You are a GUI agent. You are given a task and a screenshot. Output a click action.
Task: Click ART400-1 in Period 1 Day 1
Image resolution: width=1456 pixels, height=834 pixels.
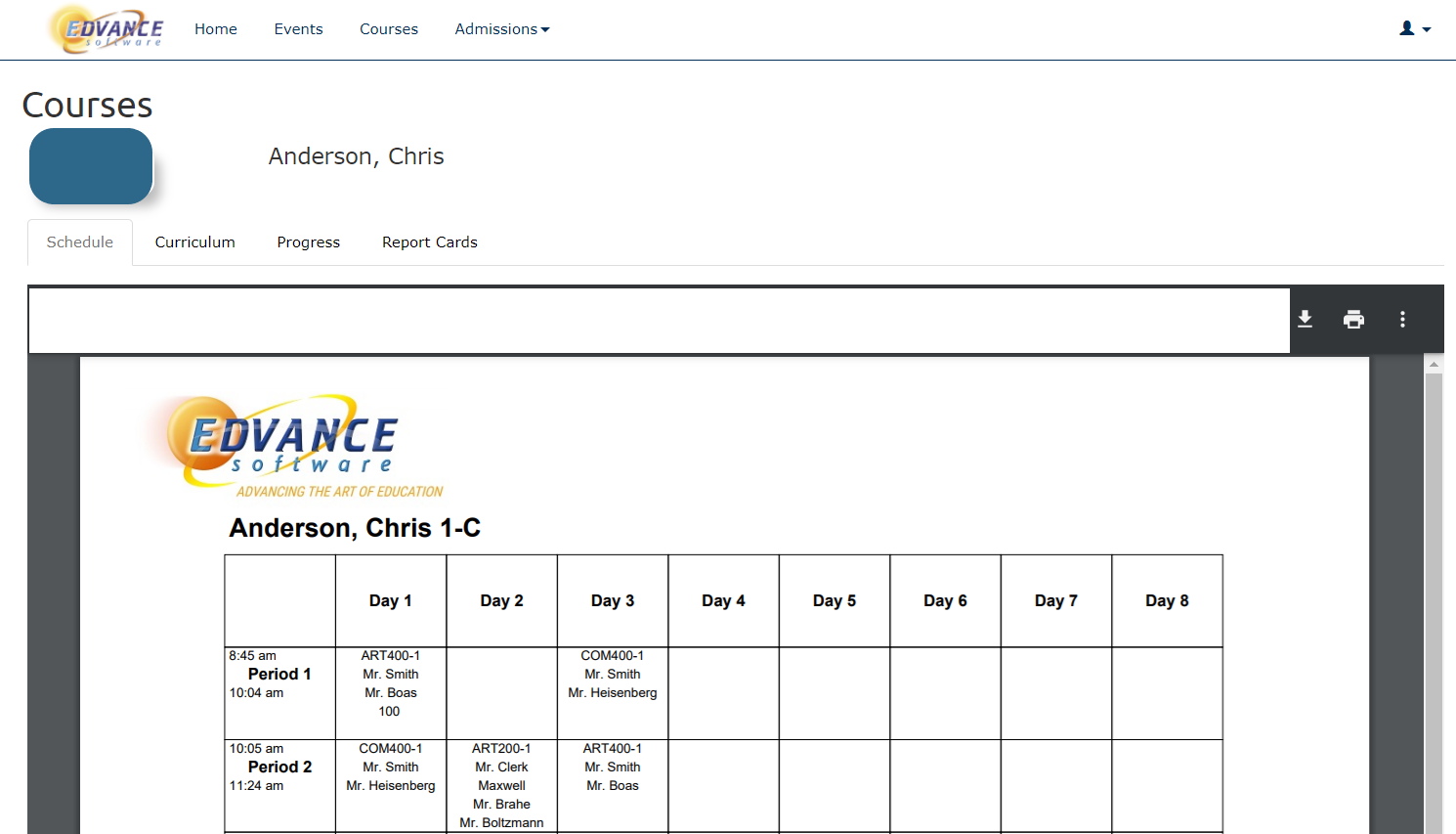pyautogui.click(x=391, y=656)
